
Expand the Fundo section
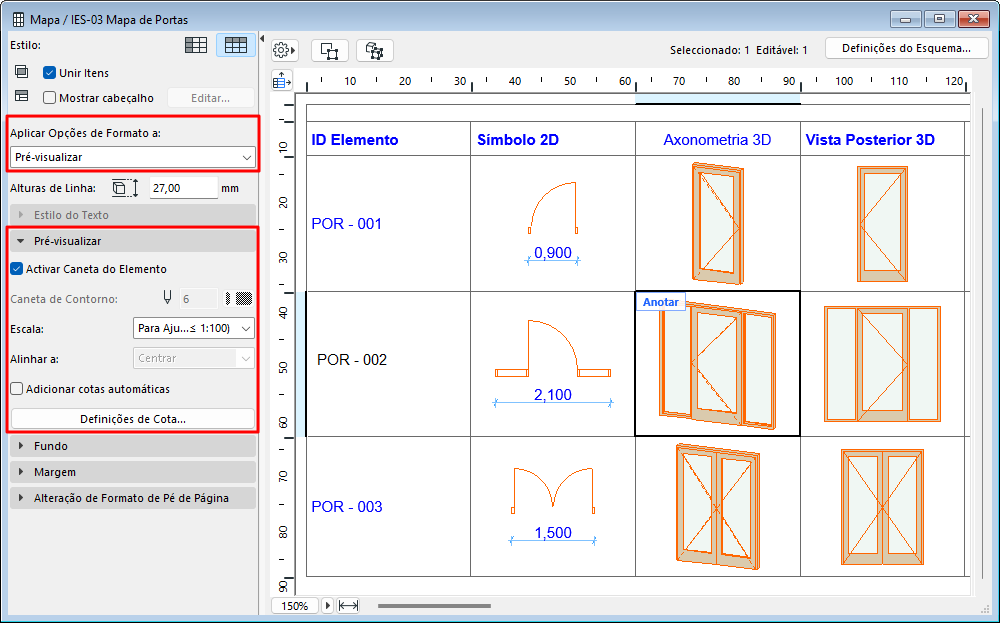(133, 446)
